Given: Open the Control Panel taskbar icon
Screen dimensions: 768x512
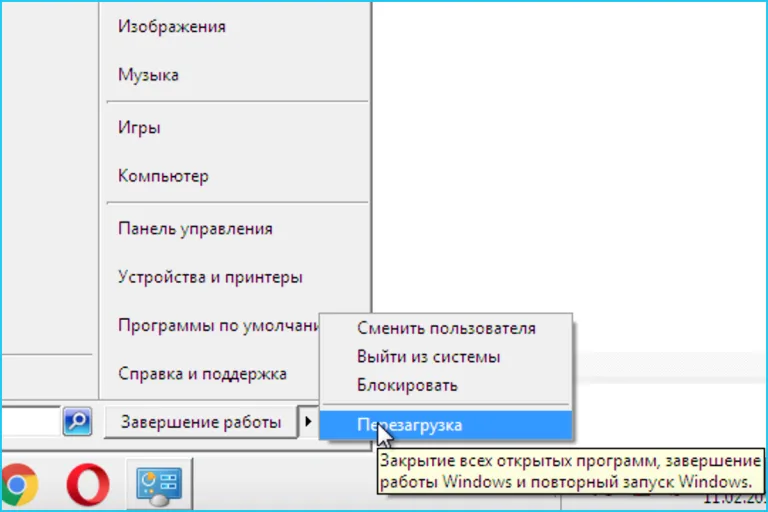Looking at the screenshot, I should (160, 485).
